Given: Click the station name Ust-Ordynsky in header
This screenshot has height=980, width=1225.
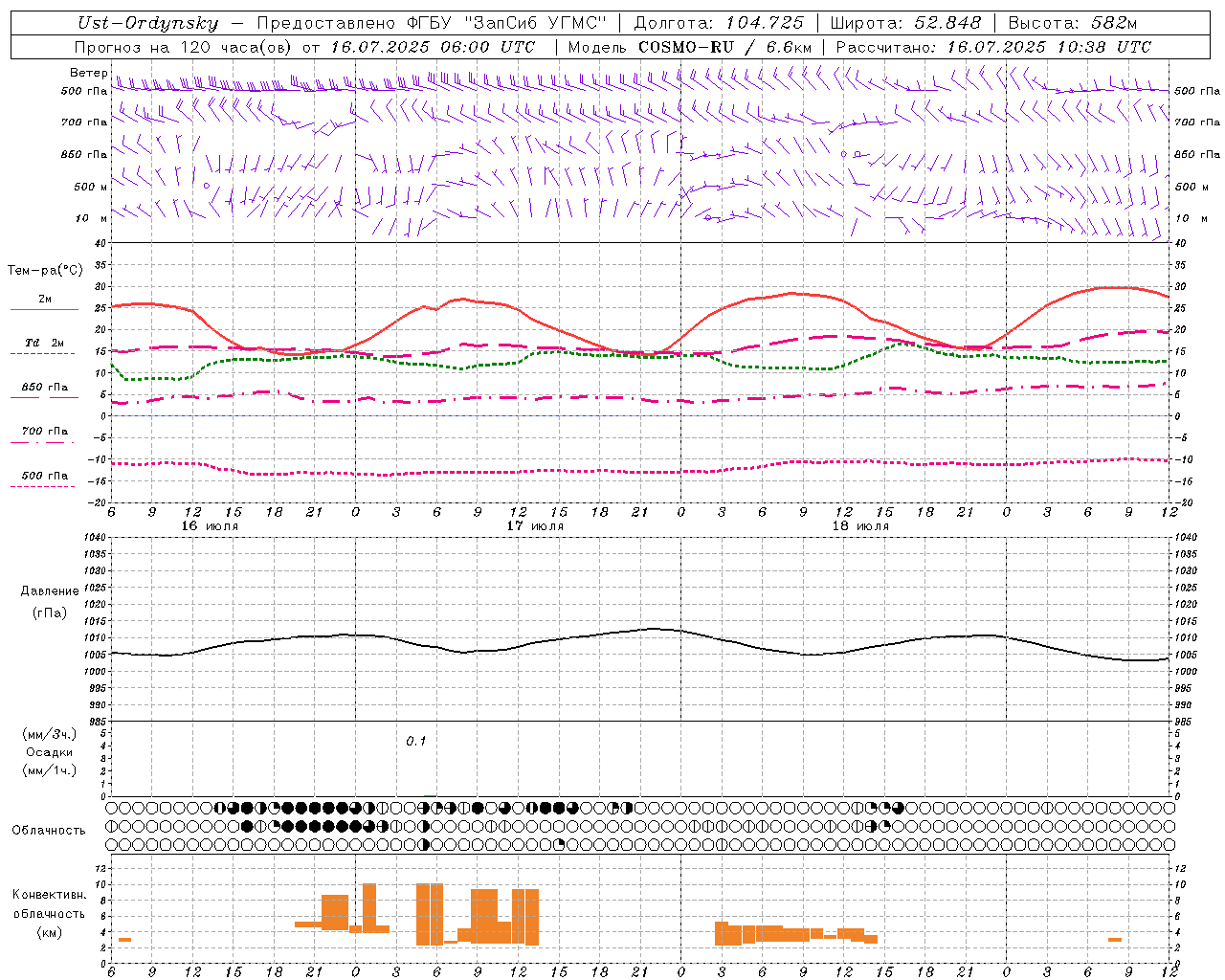Looking at the screenshot, I should click(x=147, y=23).
